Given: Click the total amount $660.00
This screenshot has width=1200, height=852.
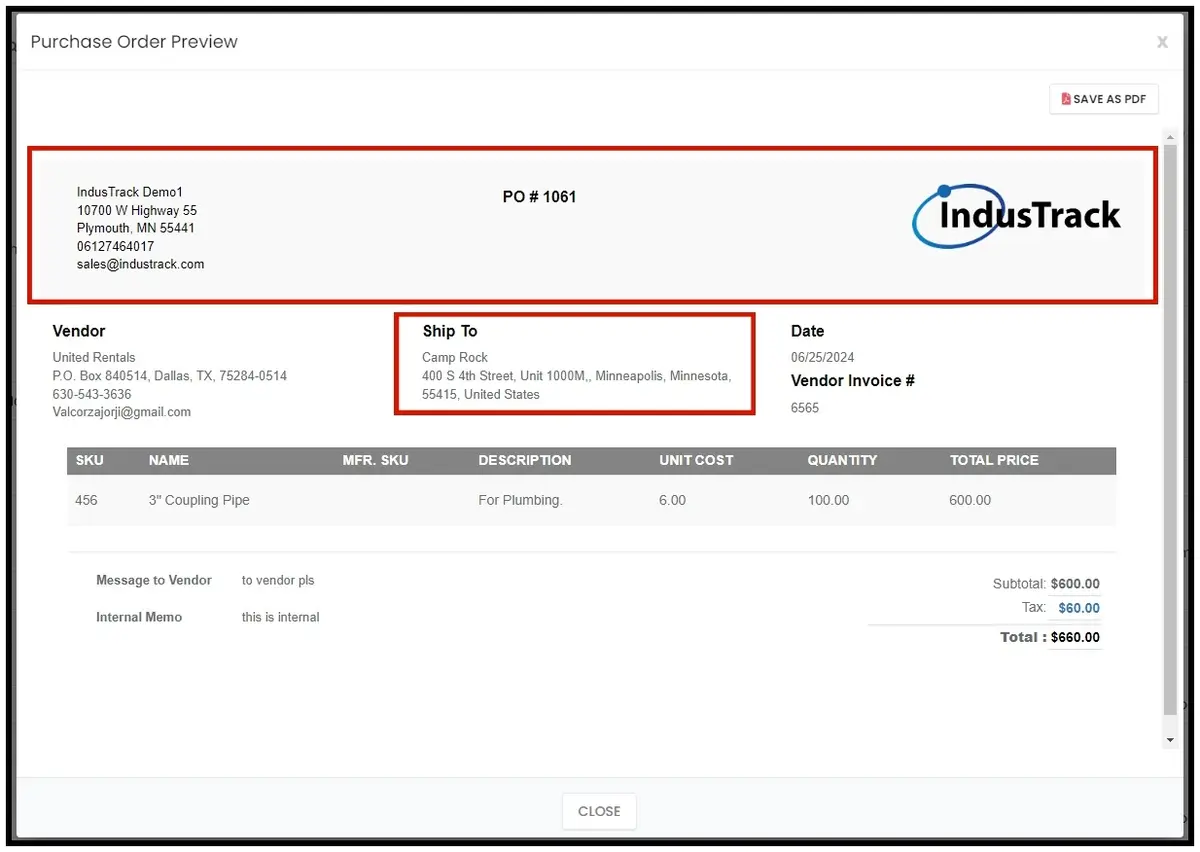Looking at the screenshot, I should click(x=1075, y=637).
